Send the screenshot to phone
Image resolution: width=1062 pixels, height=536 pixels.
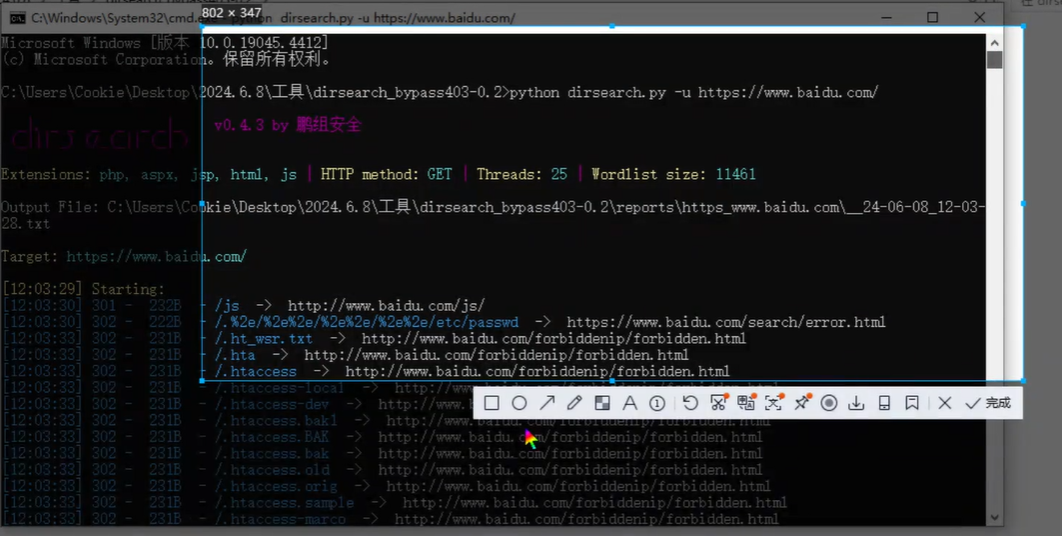coord(884,403)
